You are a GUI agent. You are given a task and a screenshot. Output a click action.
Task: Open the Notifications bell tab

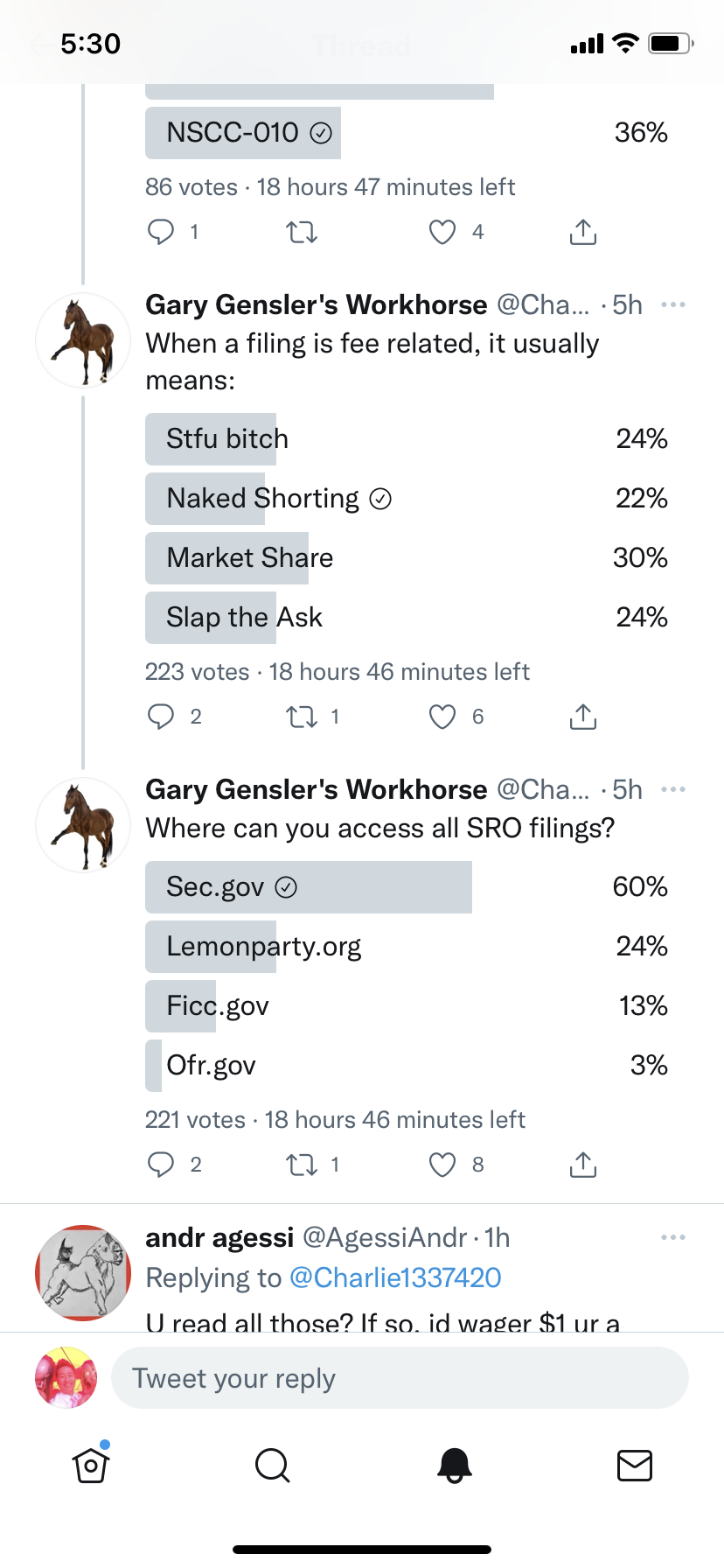coord(454,1465)
